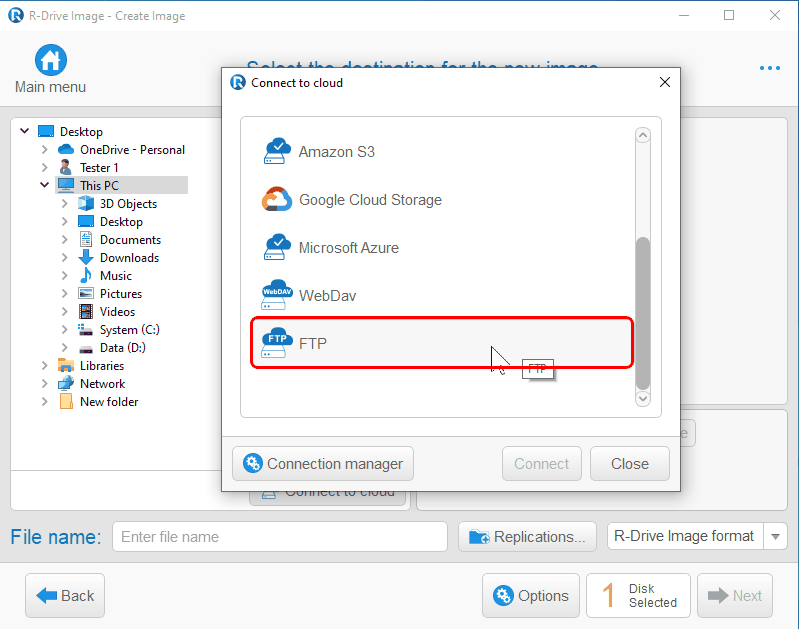Viewport: 799px width, 629px height.
Task: Select the Google Cloud Storage icon
Action: click(277, 199)
